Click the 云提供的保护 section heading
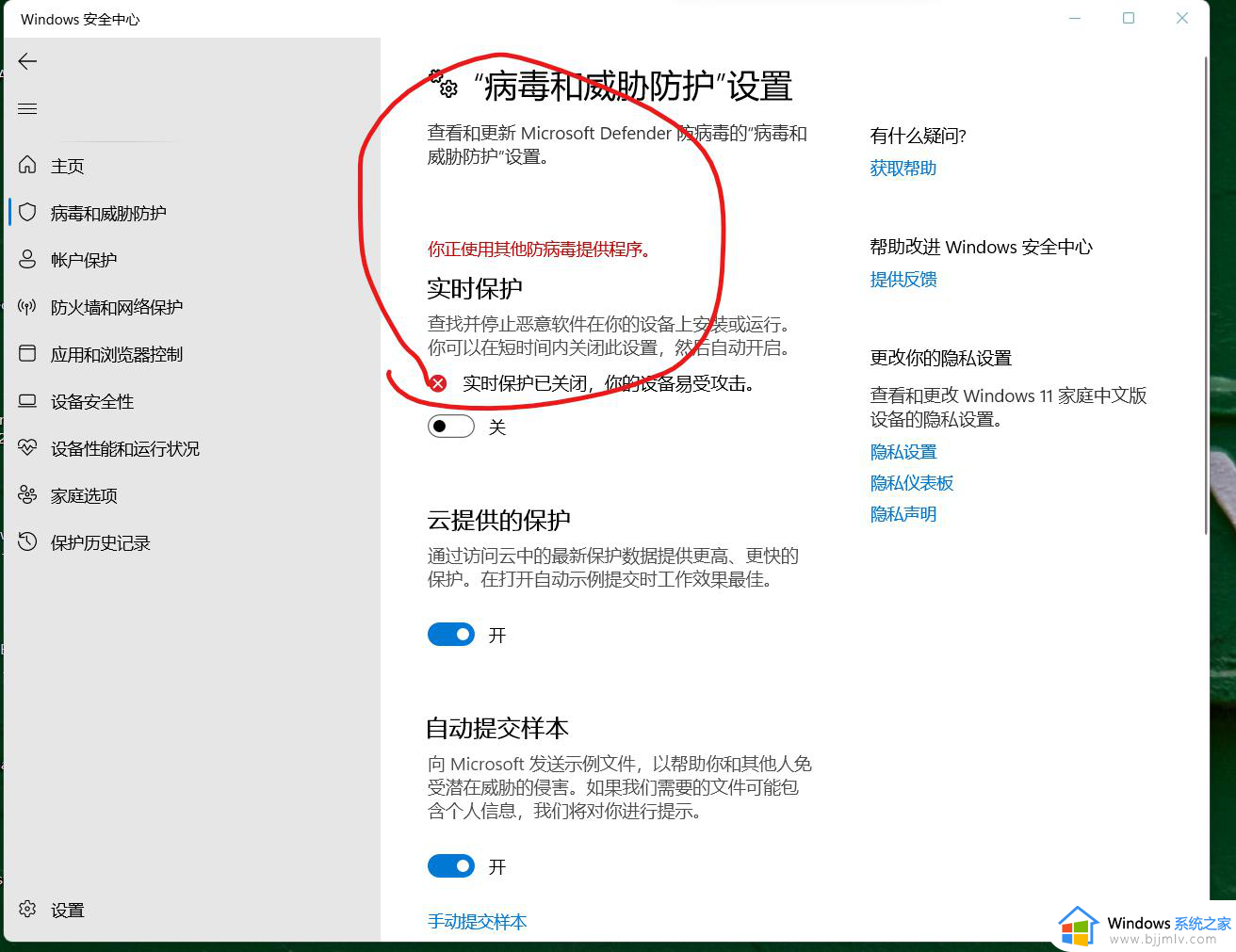This screenshot has height=952, width=1236. [499, 520]
